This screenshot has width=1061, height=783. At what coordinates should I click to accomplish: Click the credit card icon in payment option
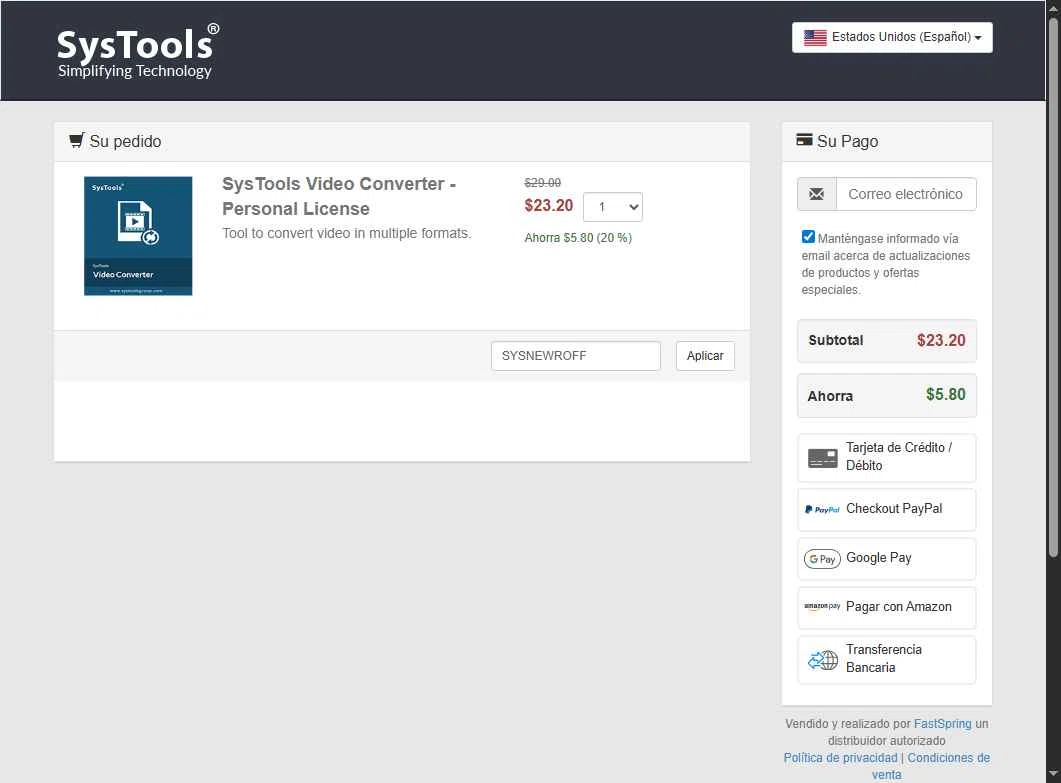[x=822, y=458]
